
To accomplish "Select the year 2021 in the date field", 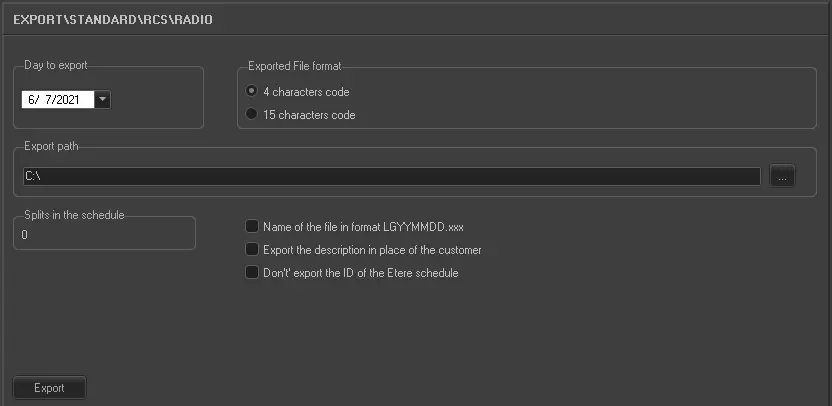I will 74,99.
